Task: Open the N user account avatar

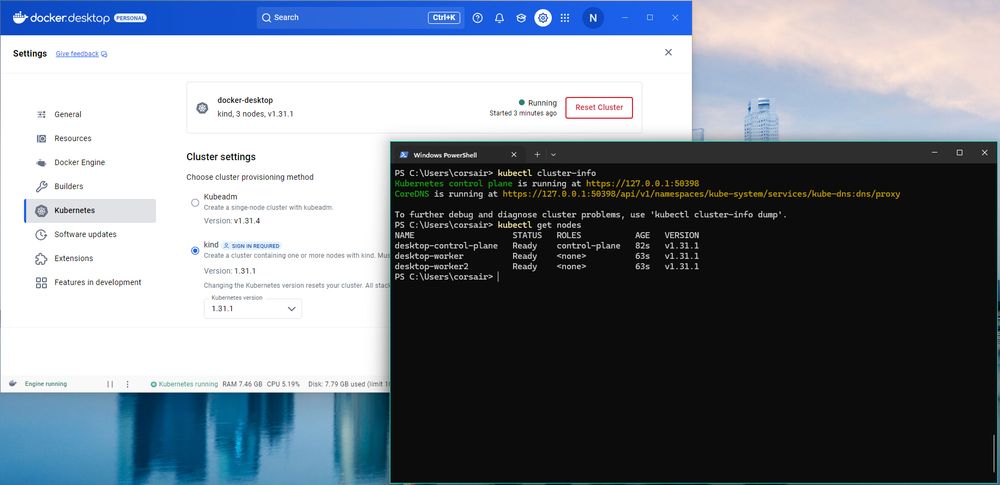Action: tap(593, 18)
